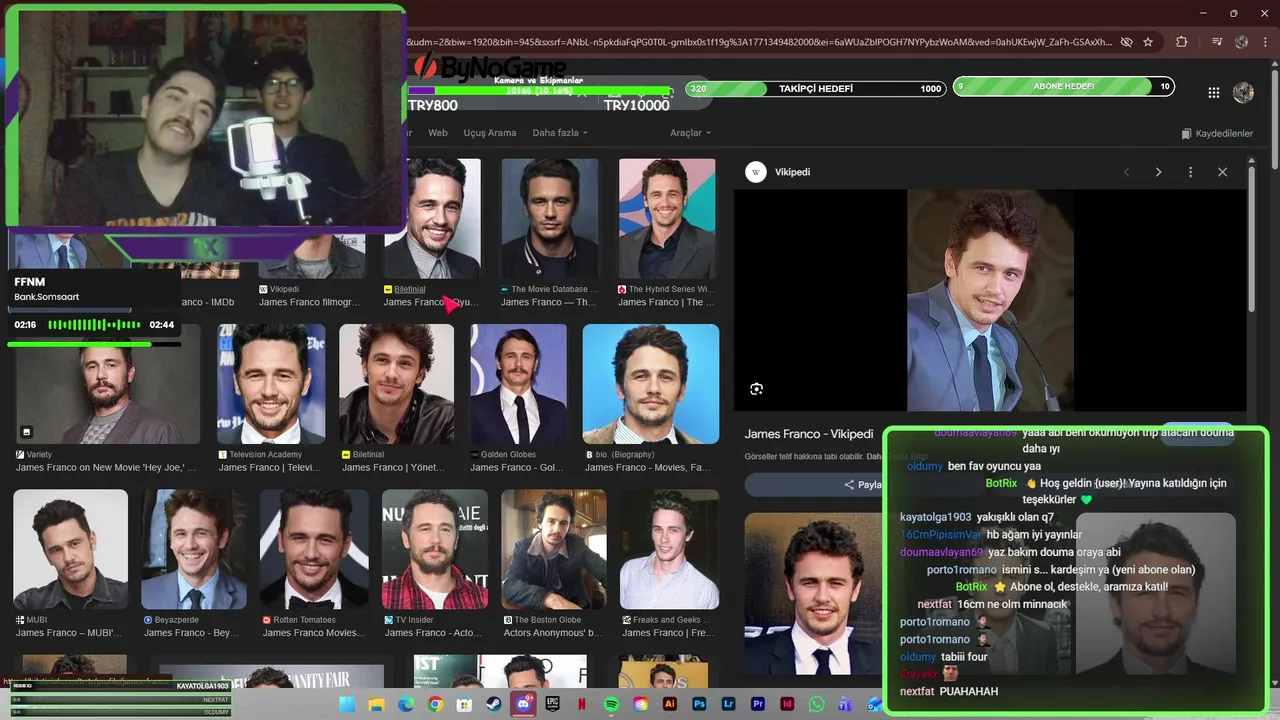
Task: Launch Adobe Illustrator from taskbar
Action: pos(670,704)
